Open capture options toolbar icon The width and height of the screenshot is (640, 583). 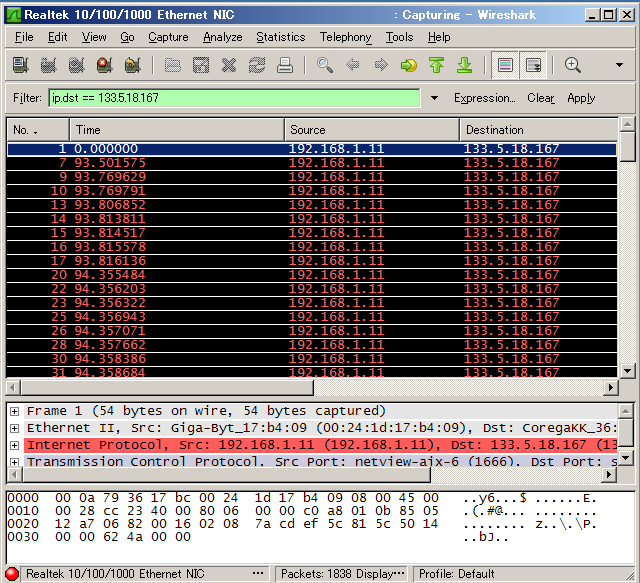[x=48, y=65]
